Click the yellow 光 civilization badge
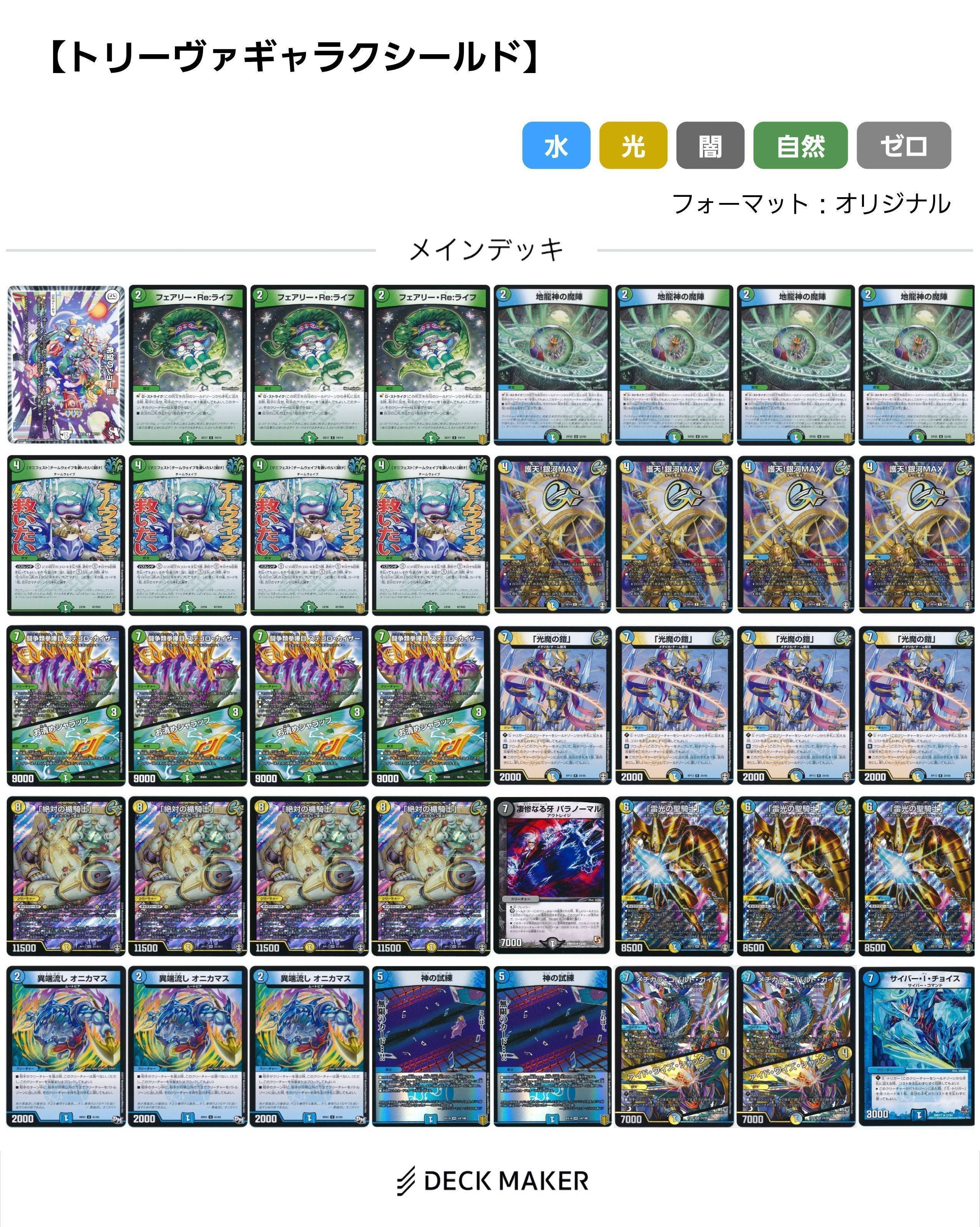 tap(633, 145)
